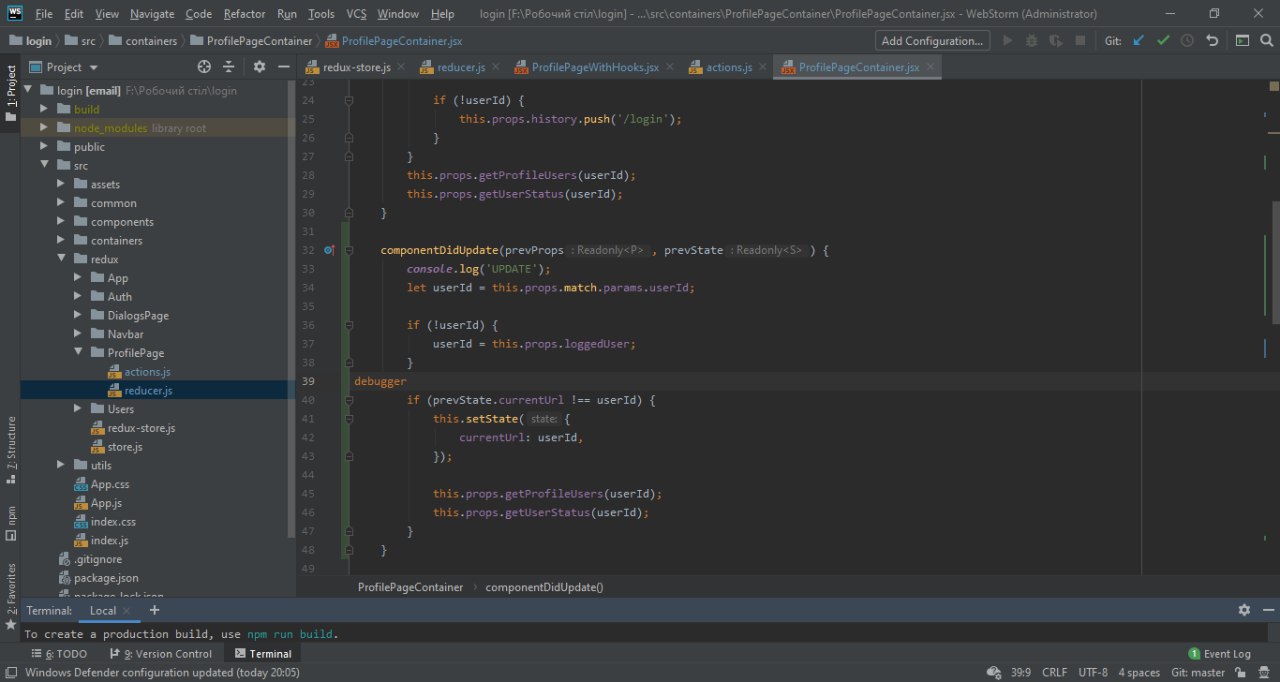Click Collapse All icon in Project panel
Viewport: 1280px width, 682px height.
coord(229,67)
